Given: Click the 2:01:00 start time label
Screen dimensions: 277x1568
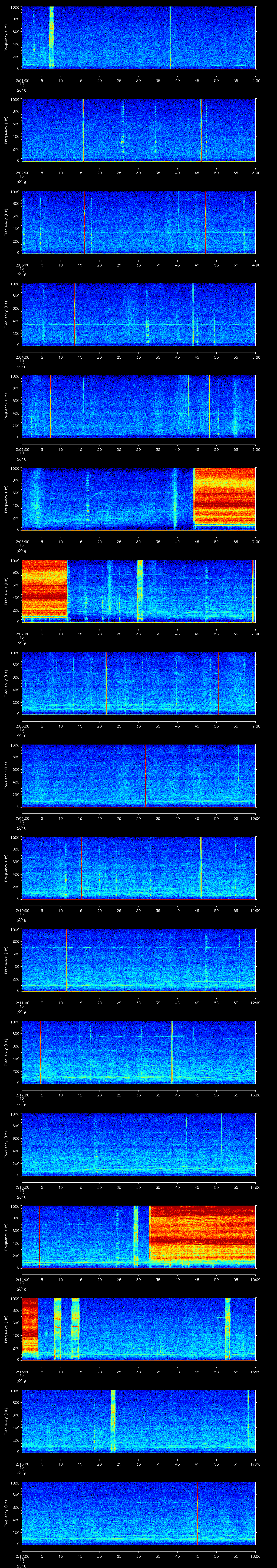Looking at the screenshot, I should [22, 80].
